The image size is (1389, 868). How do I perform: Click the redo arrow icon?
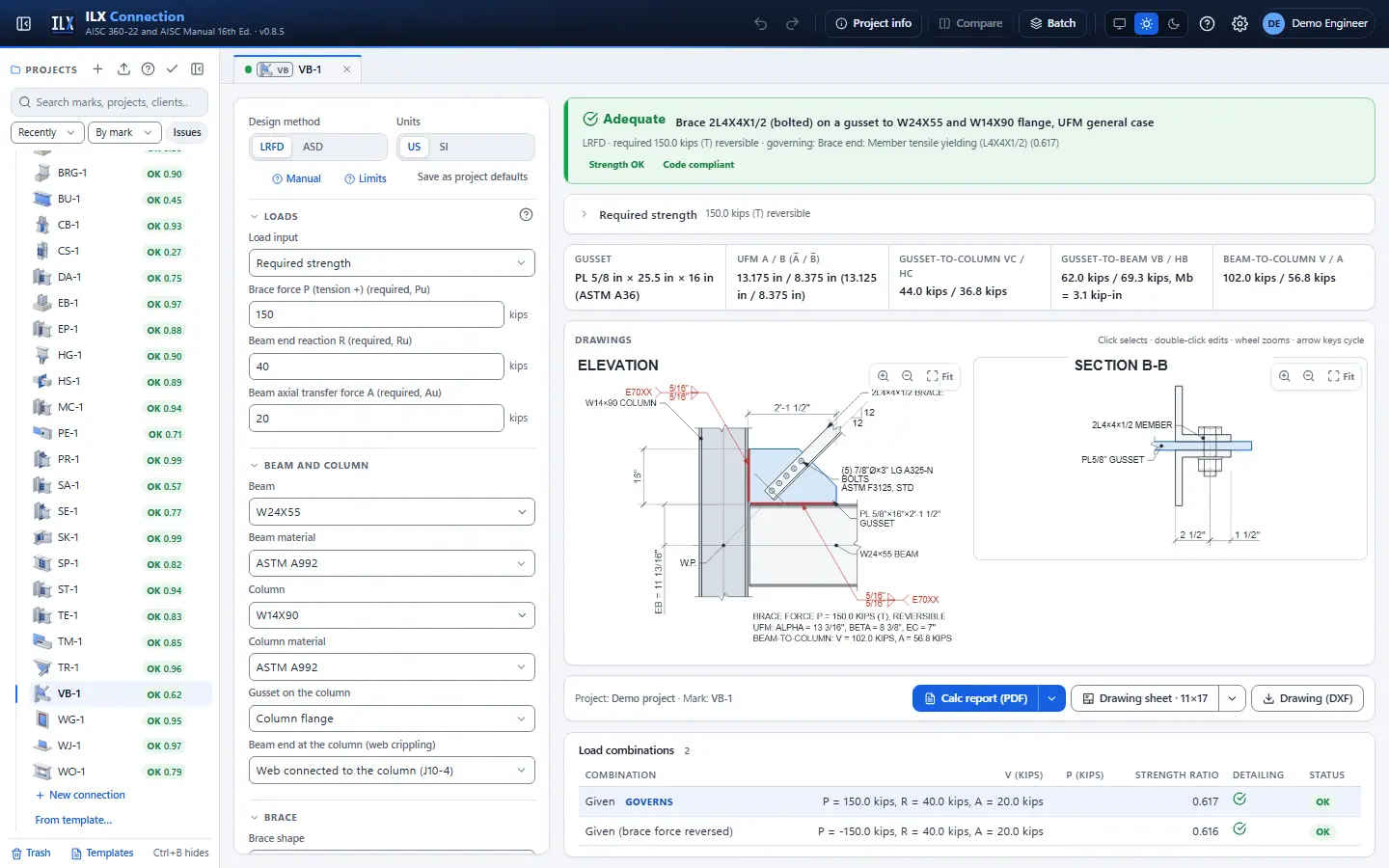[x=793, y=23]
